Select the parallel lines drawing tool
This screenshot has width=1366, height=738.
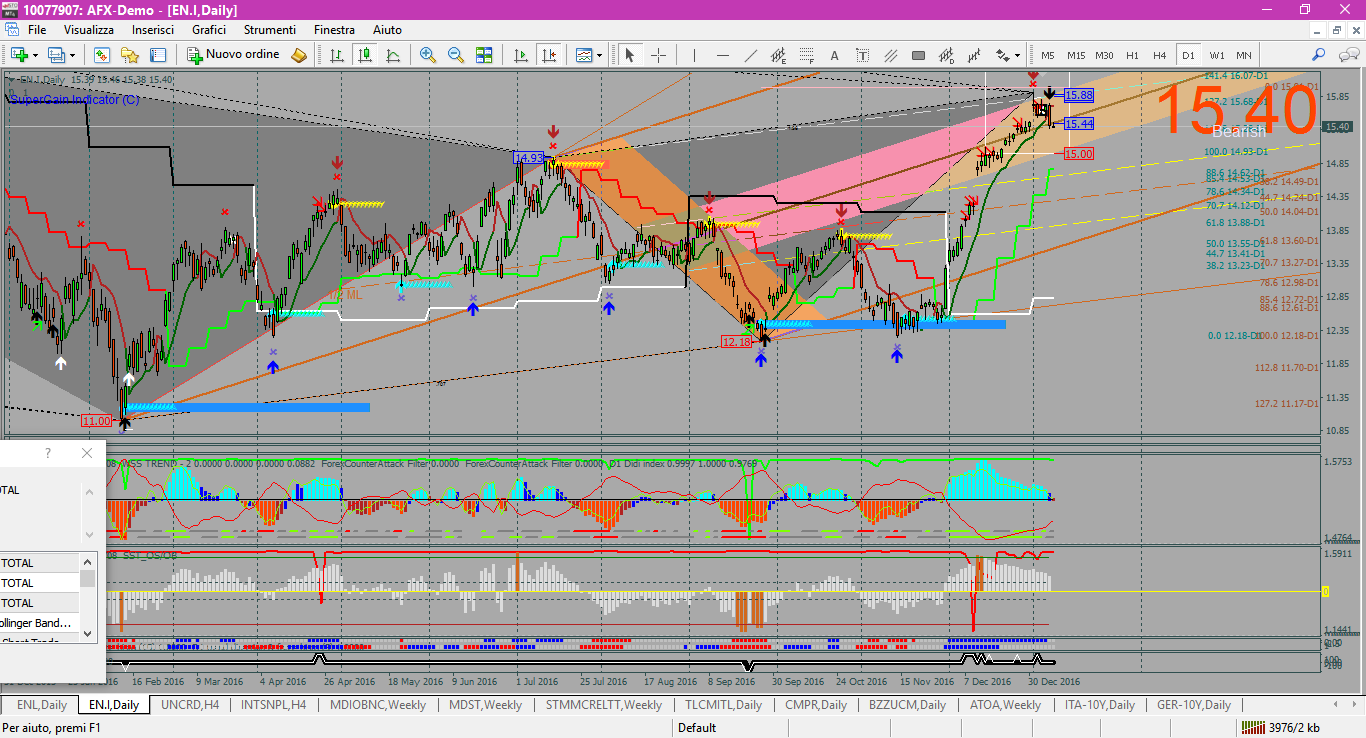pyautogui.click(x=890, y=55)
